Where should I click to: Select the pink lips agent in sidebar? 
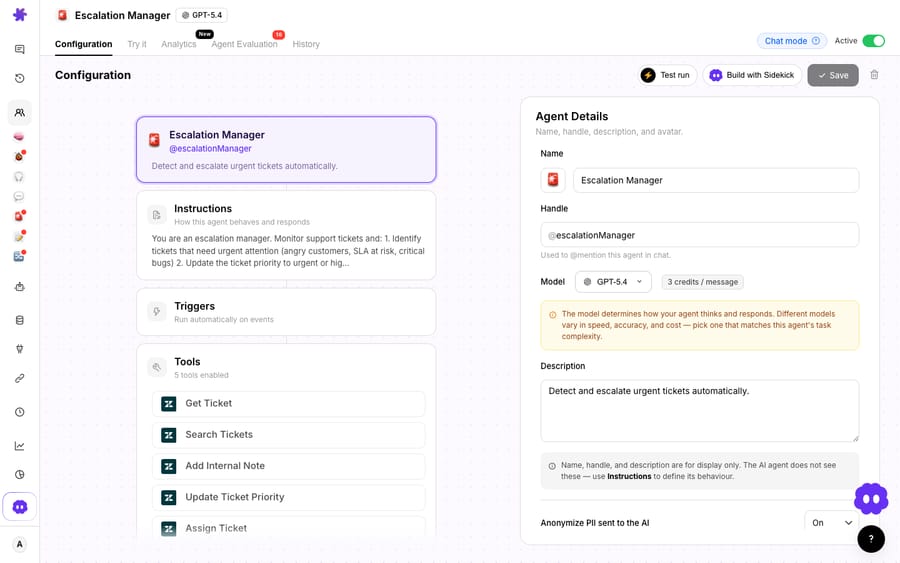pyautogui.click(x=19, y=137)
